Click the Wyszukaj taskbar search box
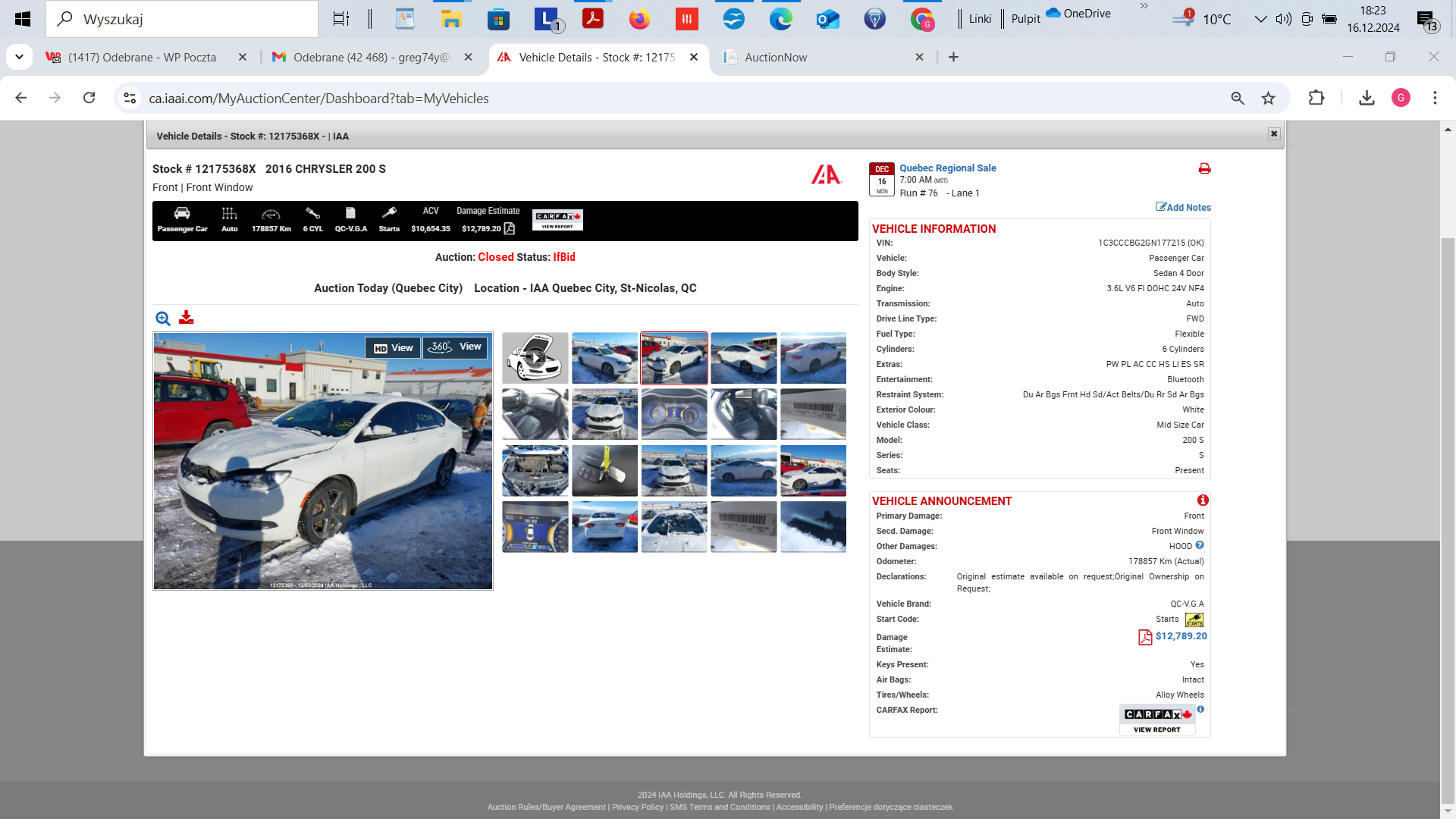Image resolution: width=1456 pixels, height=819 pixels. click(182, 19)
